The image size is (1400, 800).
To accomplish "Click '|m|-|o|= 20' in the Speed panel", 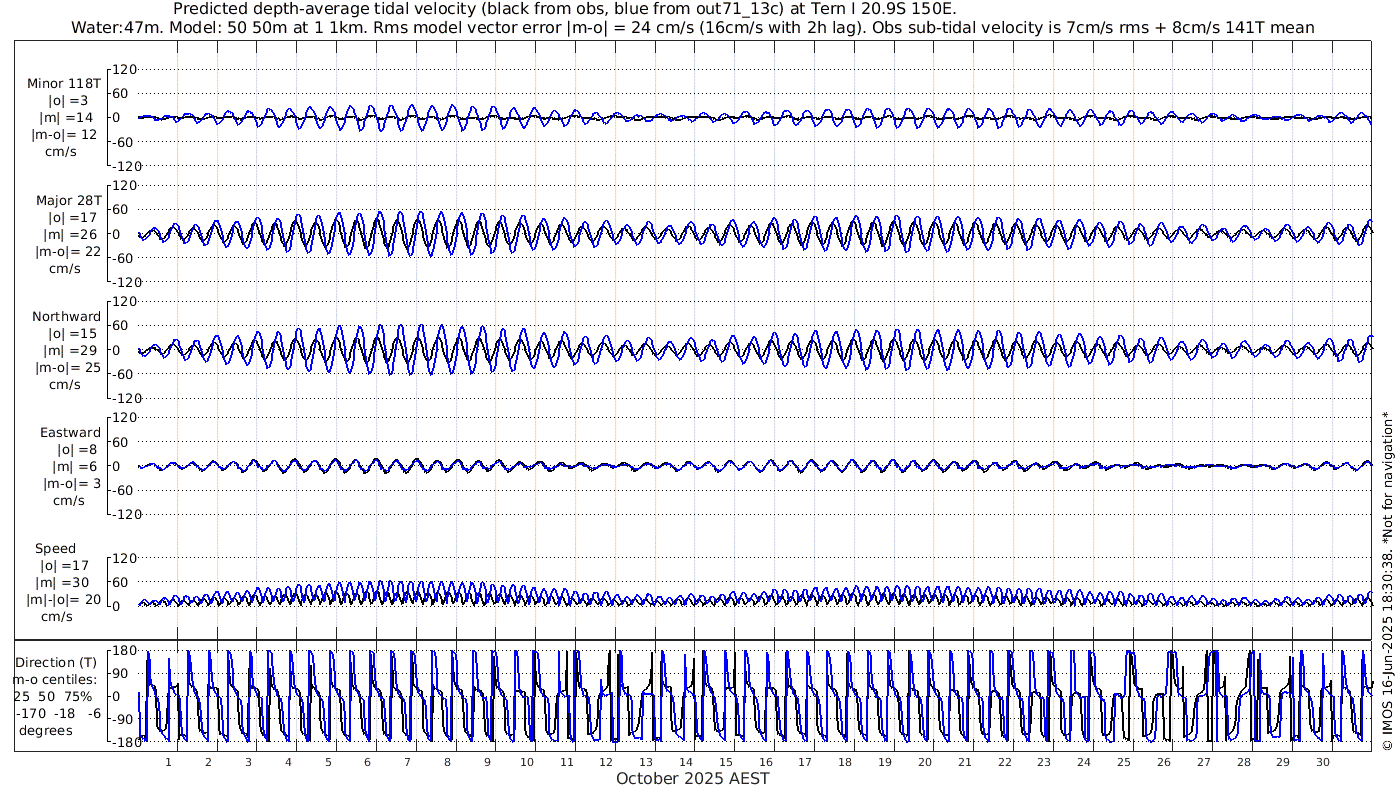I will pyautogui.click(x=64, y=600).
